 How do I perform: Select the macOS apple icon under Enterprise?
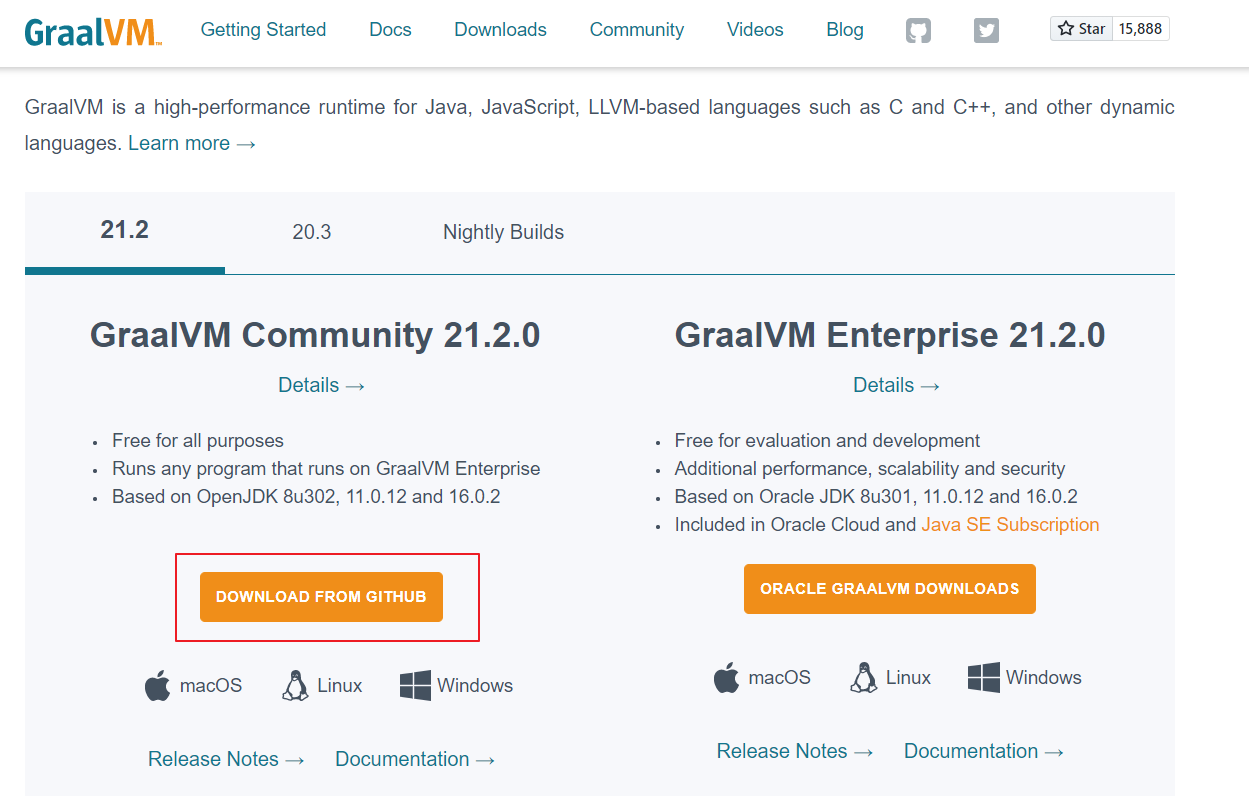(726, 678)
